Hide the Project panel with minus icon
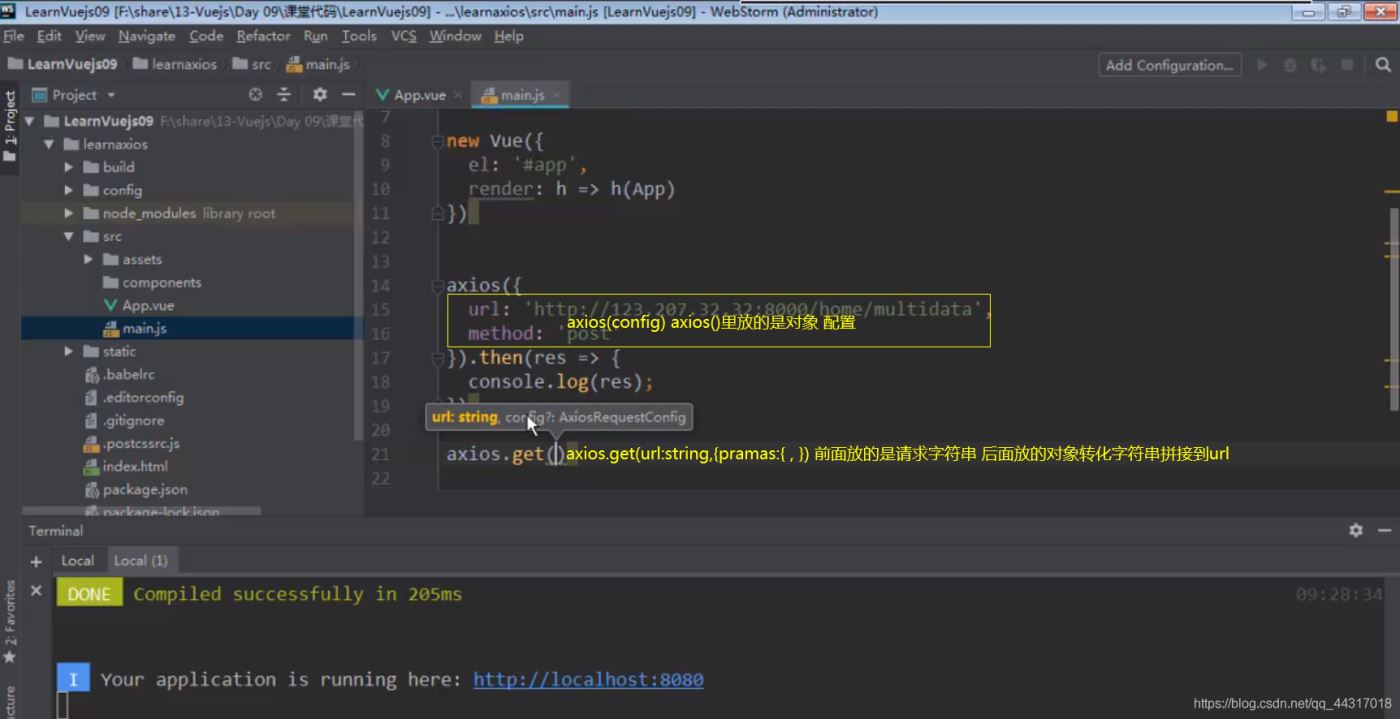The height and width of the screenshot is (719, 1400). tap(348, 94)
